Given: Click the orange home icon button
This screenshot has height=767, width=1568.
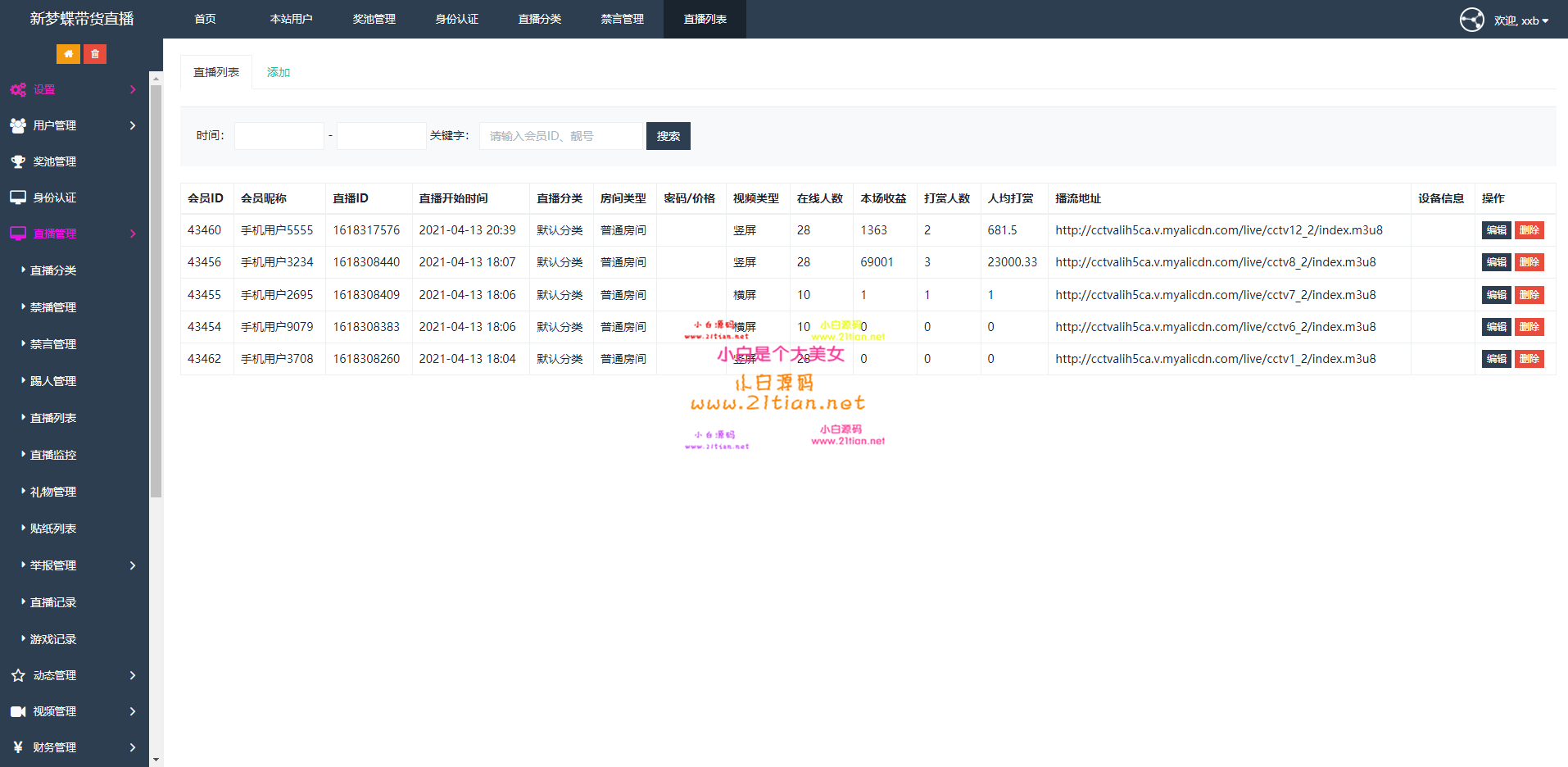Looking at the screenshot, I should (x=68, y=54).
